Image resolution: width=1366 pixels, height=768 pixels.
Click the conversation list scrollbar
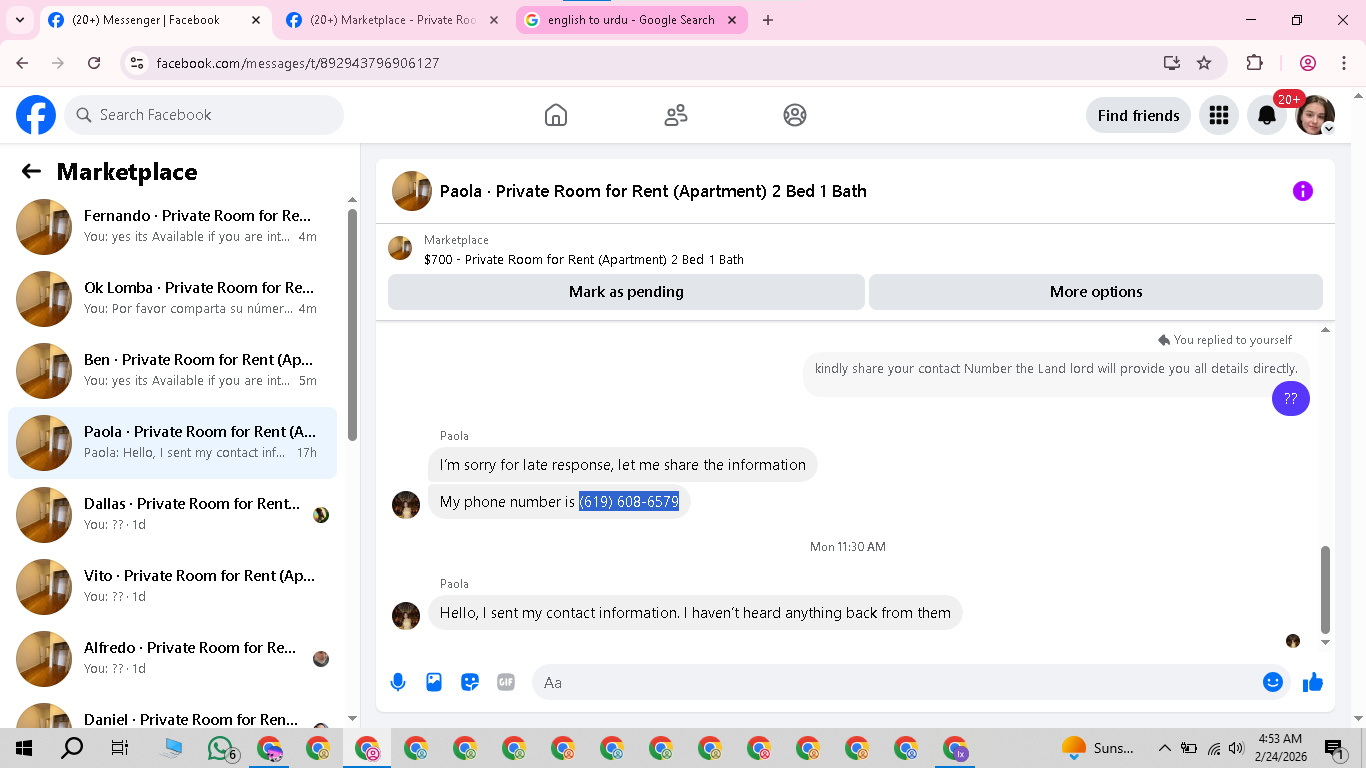pos(352,325)
